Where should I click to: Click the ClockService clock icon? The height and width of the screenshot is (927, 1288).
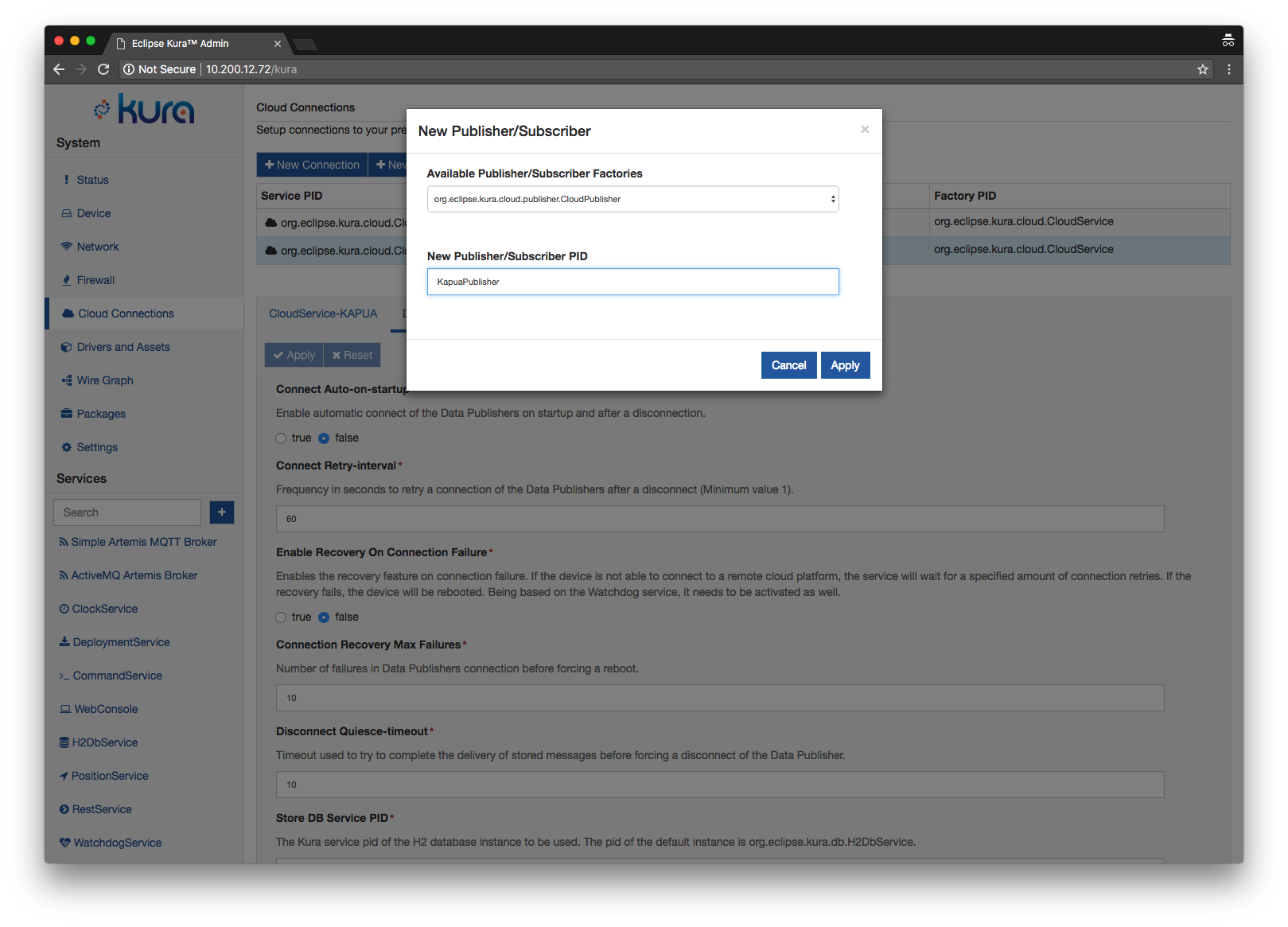[64, 609]
